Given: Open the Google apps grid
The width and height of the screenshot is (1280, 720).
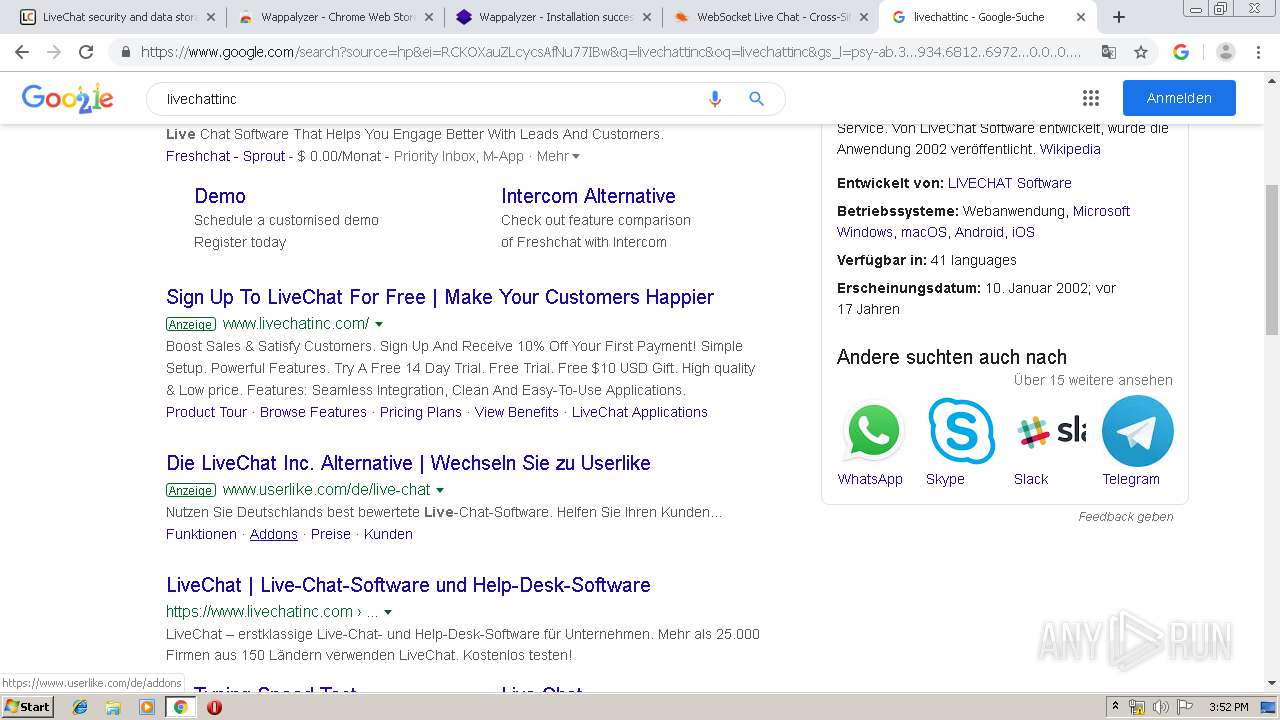Looking at the screenshot, I should (1091, 98).
